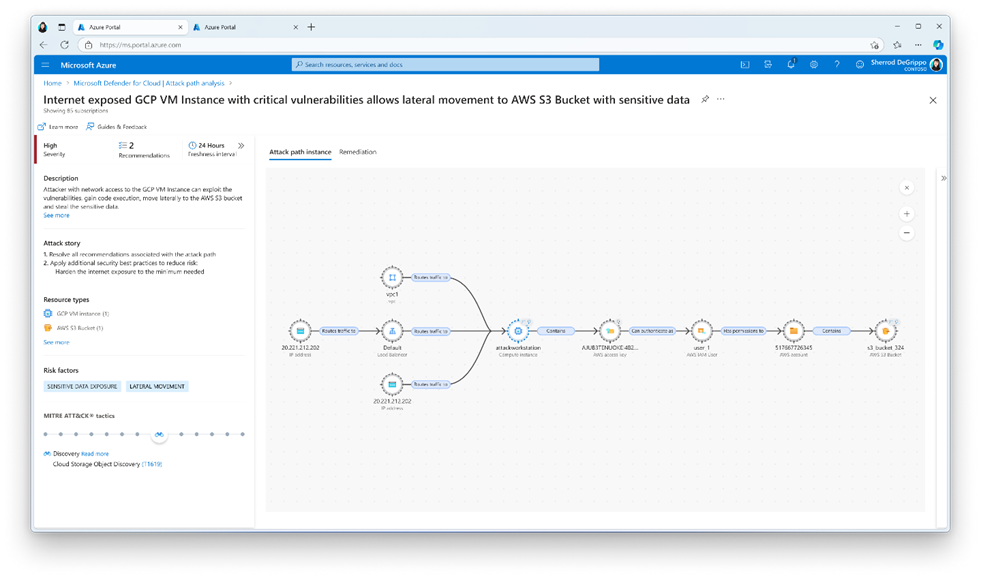
Task: Reload the browser page
Action: (x=64, y=45)
